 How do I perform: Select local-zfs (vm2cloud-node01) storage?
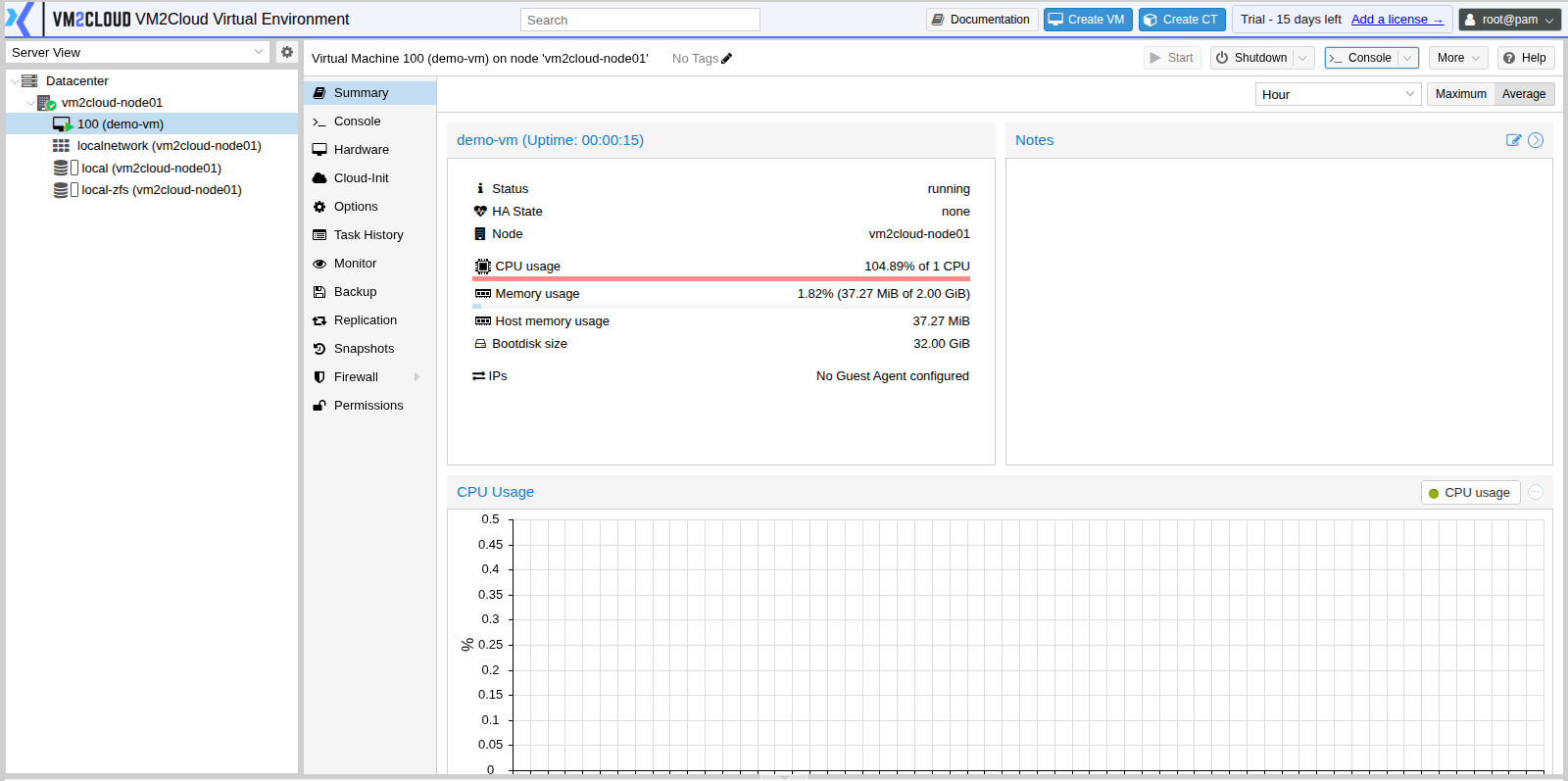(x=152, y=190)
